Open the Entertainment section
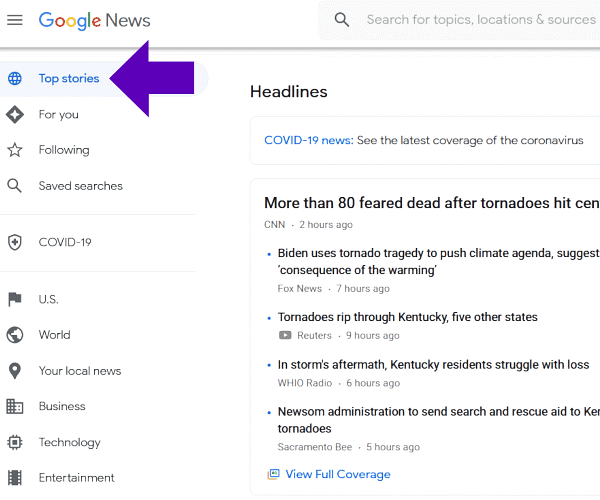Screen dimensions: 600x500 [76, 478]
